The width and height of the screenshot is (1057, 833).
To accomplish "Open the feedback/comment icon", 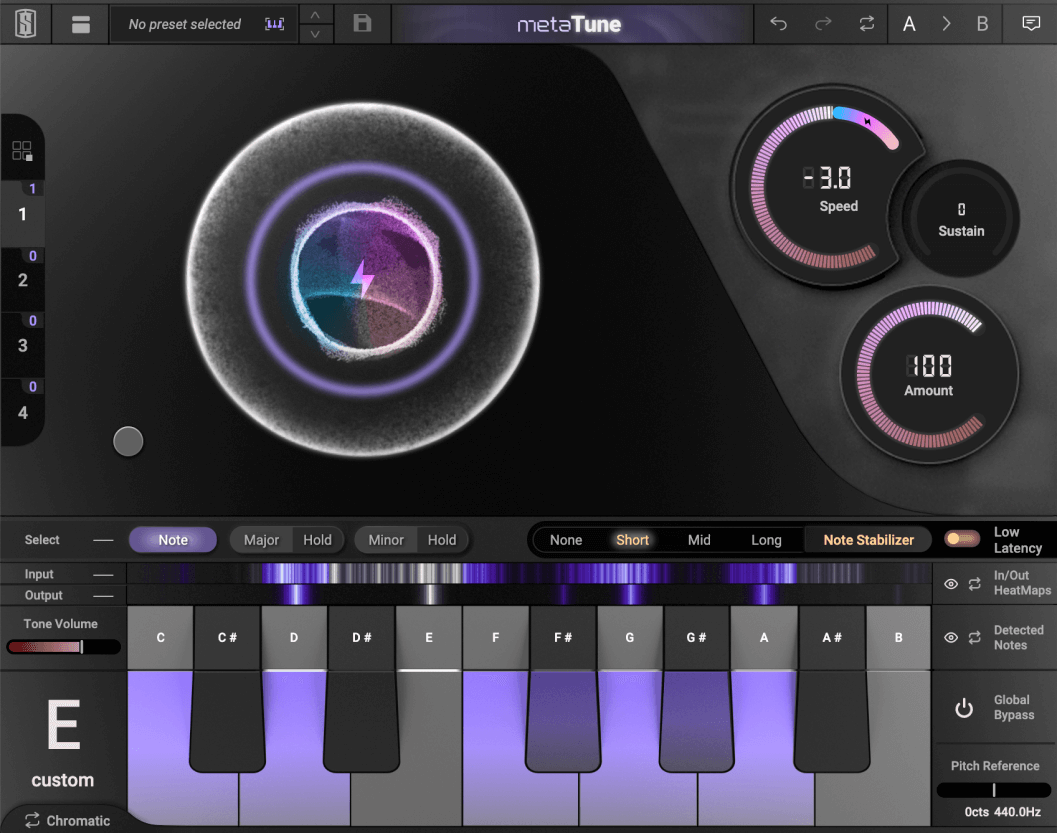I will pos(1031,23).
